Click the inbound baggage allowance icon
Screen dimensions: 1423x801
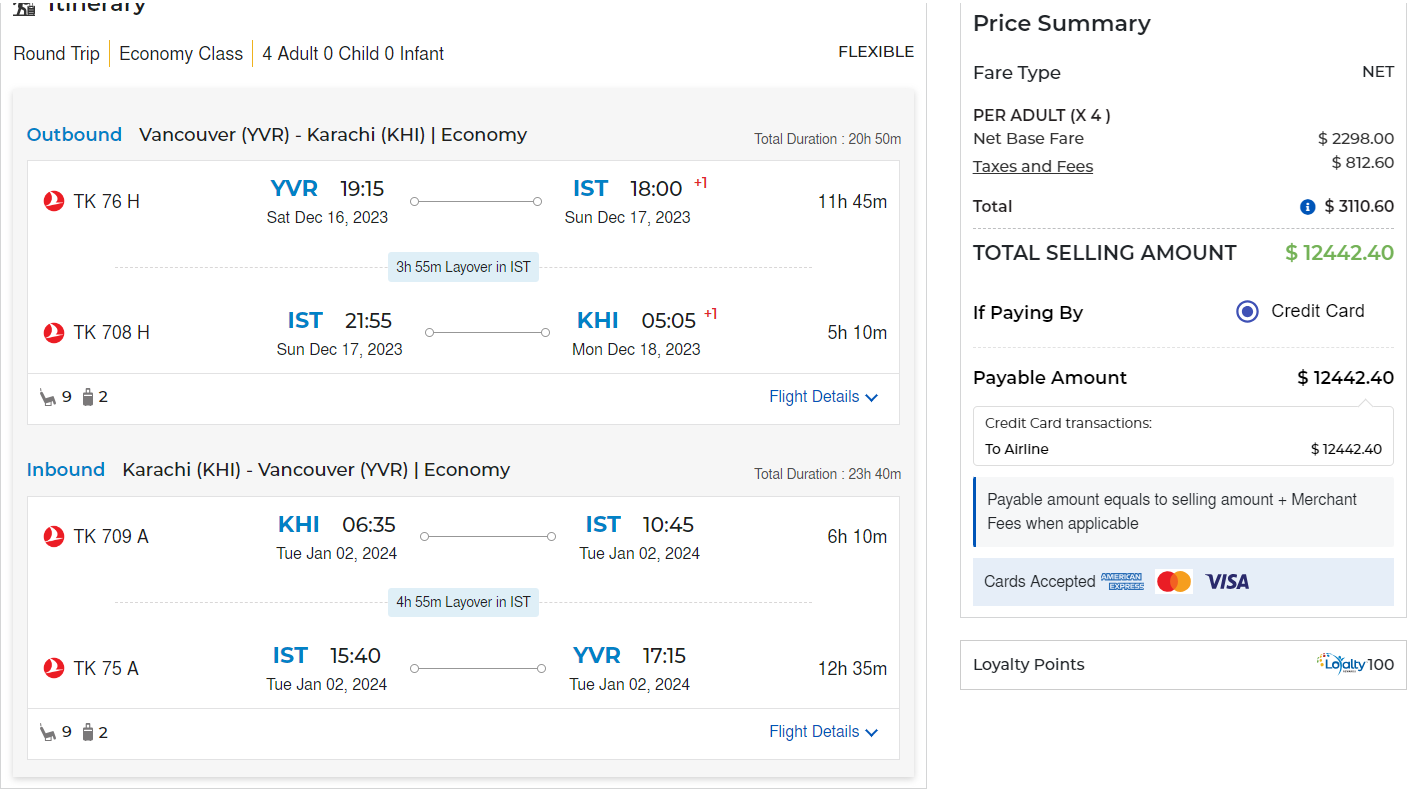click(88, 732)
